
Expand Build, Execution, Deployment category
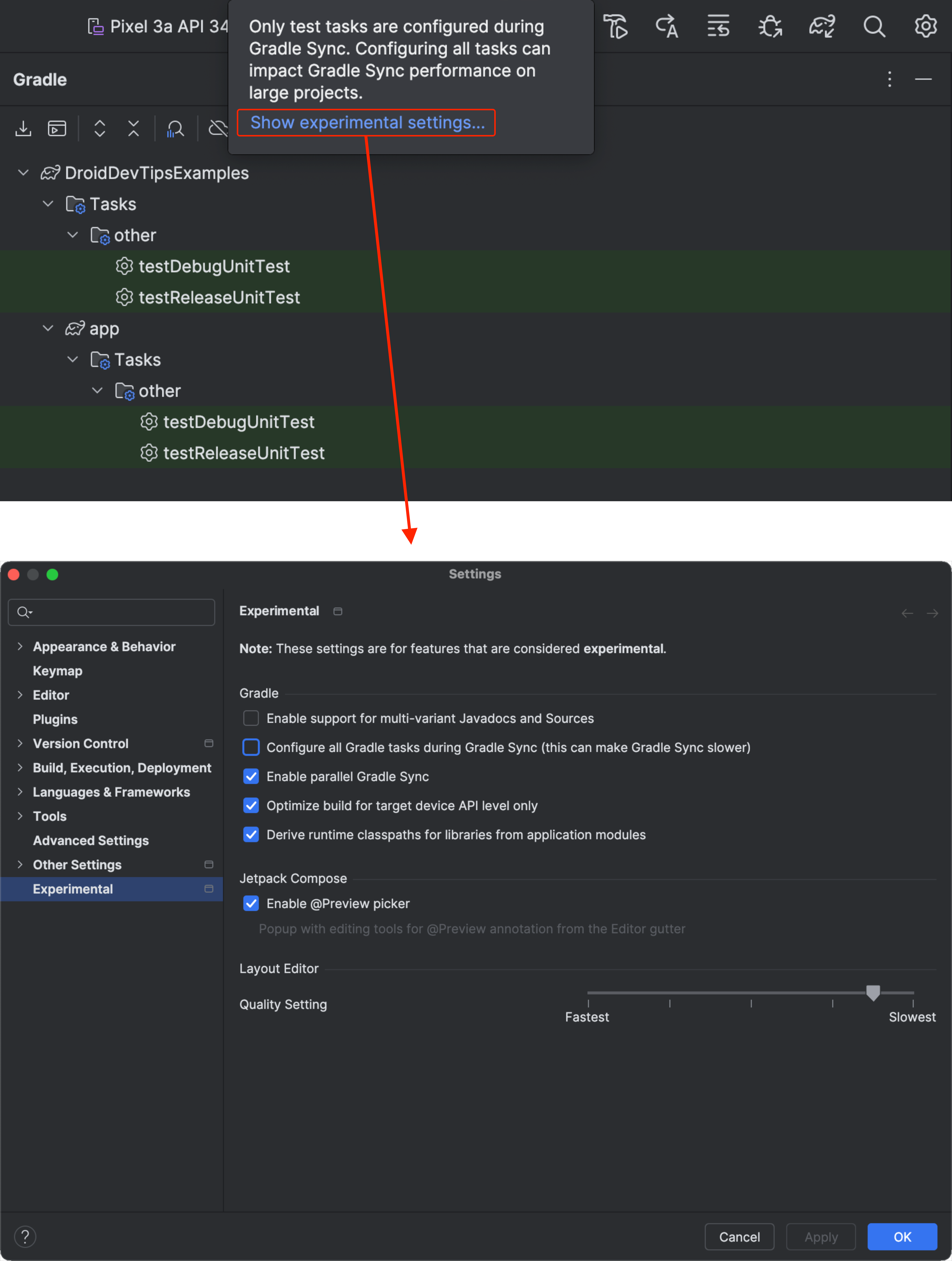20,768
